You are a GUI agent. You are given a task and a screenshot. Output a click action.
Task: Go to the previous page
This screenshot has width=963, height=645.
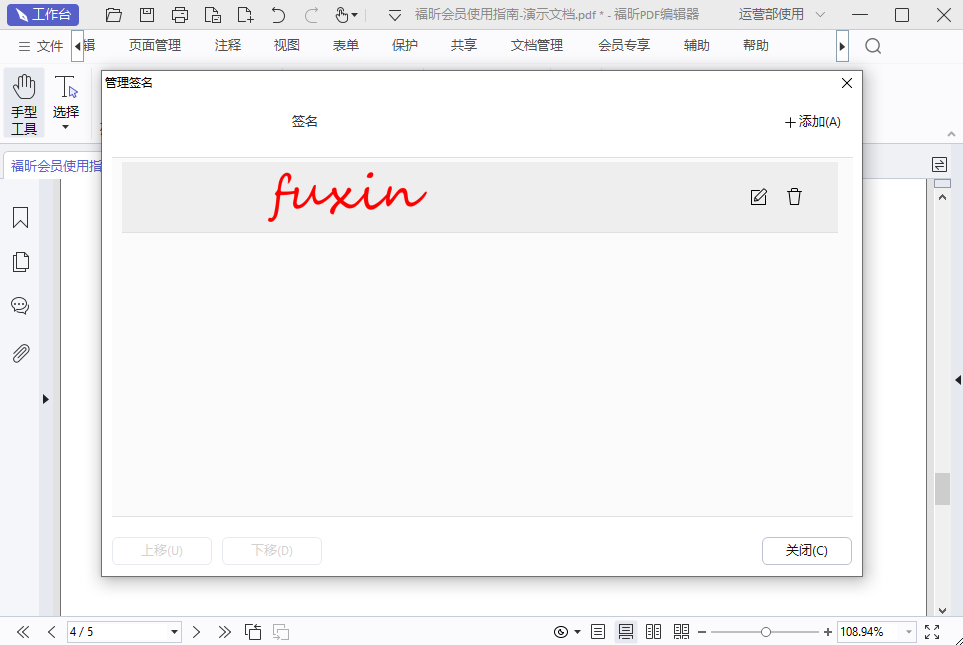(x=52, y=632)
